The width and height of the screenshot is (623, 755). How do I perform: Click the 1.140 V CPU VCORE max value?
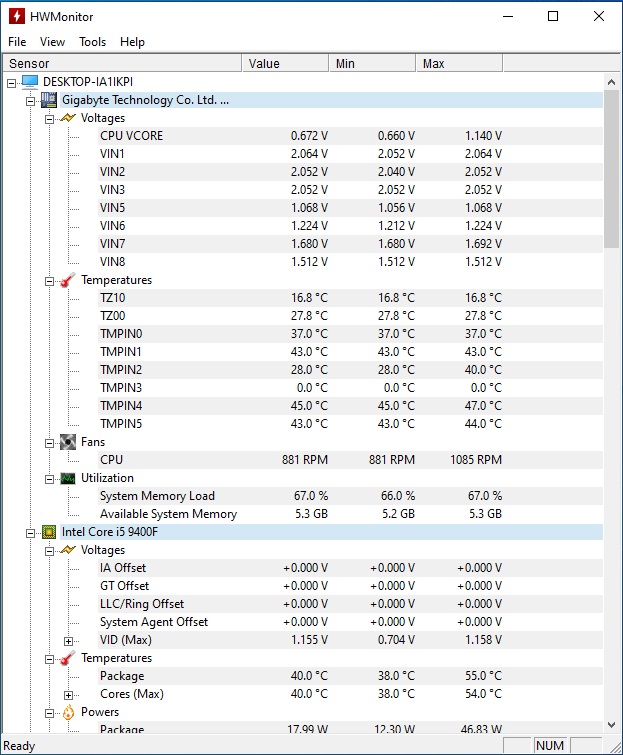pos(483,136)
